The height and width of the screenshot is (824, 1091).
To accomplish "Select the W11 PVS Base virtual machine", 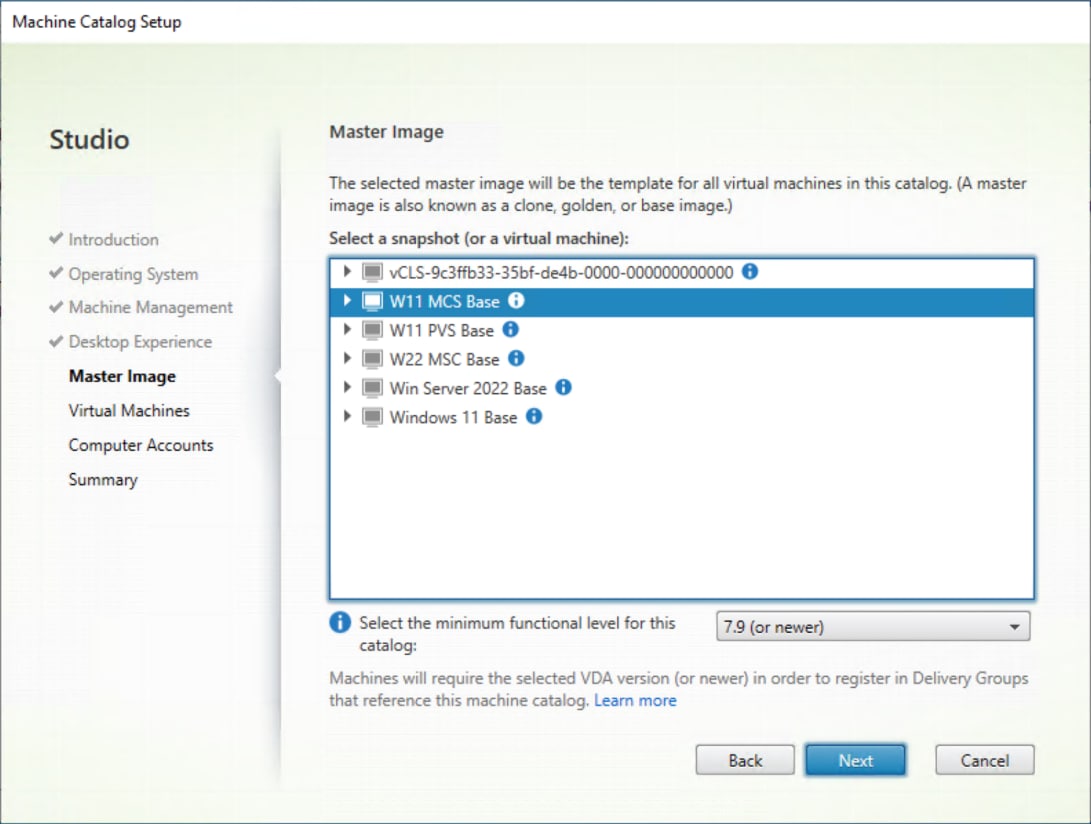I will 682,330.
